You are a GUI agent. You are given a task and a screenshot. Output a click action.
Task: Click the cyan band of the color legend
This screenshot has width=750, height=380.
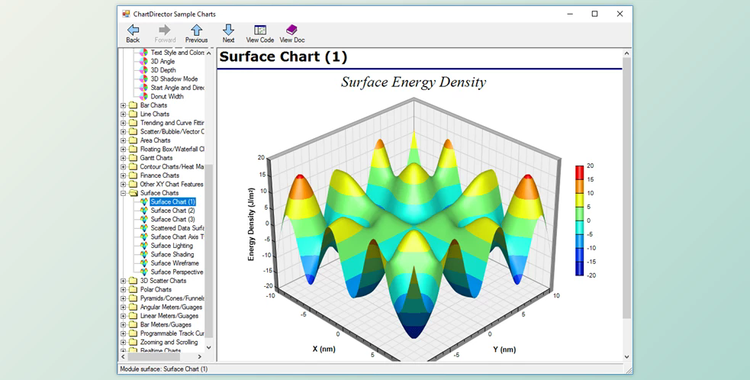[x=579, y=227]
